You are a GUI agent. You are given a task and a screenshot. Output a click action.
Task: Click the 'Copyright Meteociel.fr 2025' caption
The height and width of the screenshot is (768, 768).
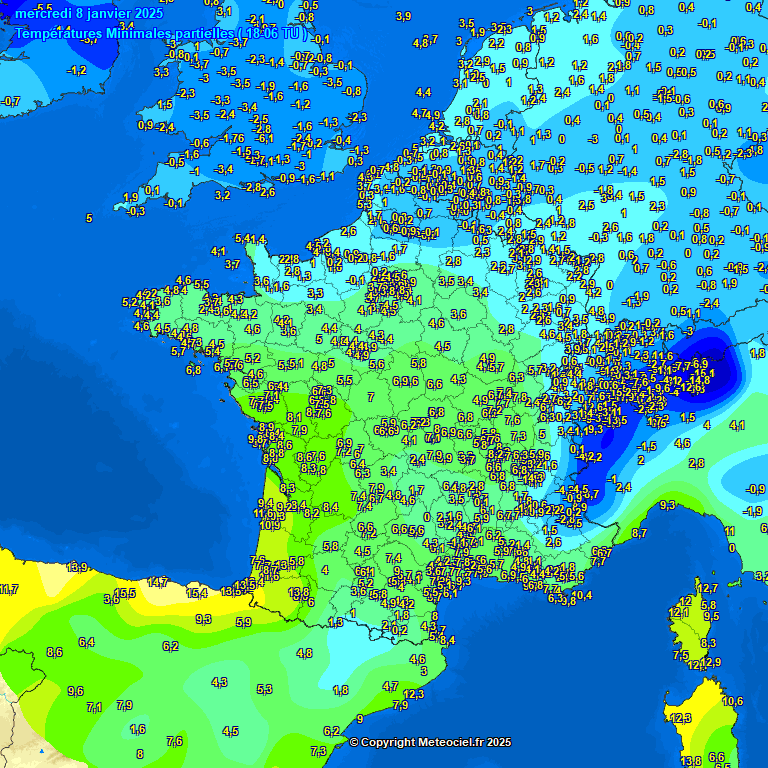point(431,742)
